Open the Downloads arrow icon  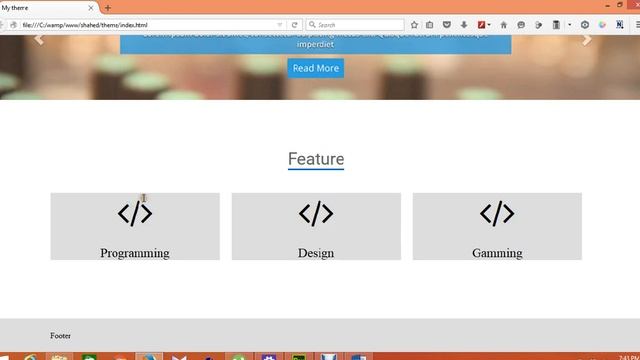pyautogui.click(x=464, y=25)
